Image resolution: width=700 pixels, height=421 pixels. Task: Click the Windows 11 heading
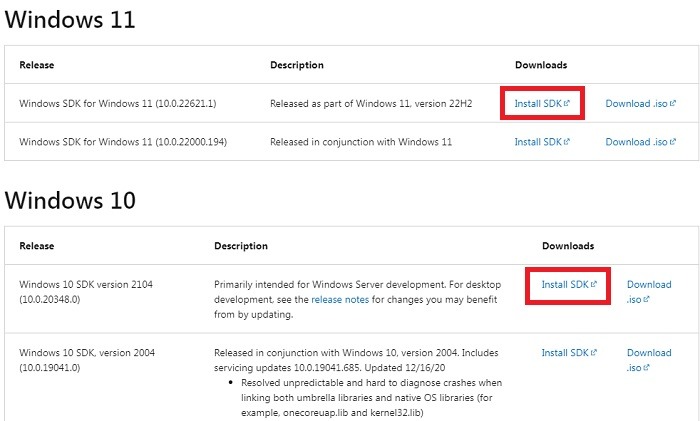tap(70, 20)
